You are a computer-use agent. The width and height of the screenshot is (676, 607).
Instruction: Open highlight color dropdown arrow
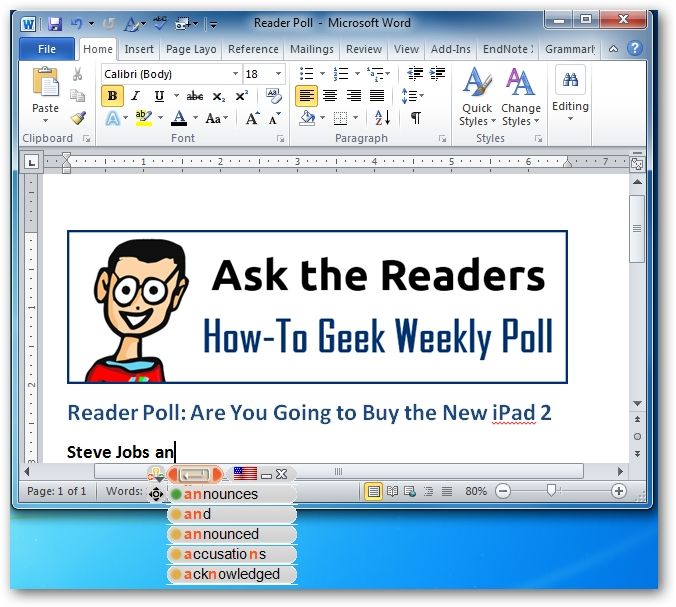pyautogui.click(x=160, y=118)
